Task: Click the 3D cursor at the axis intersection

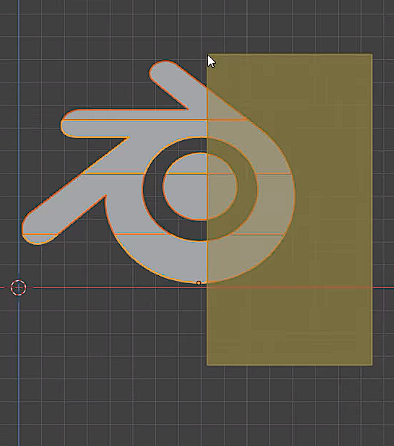Action: pos(18,288)
